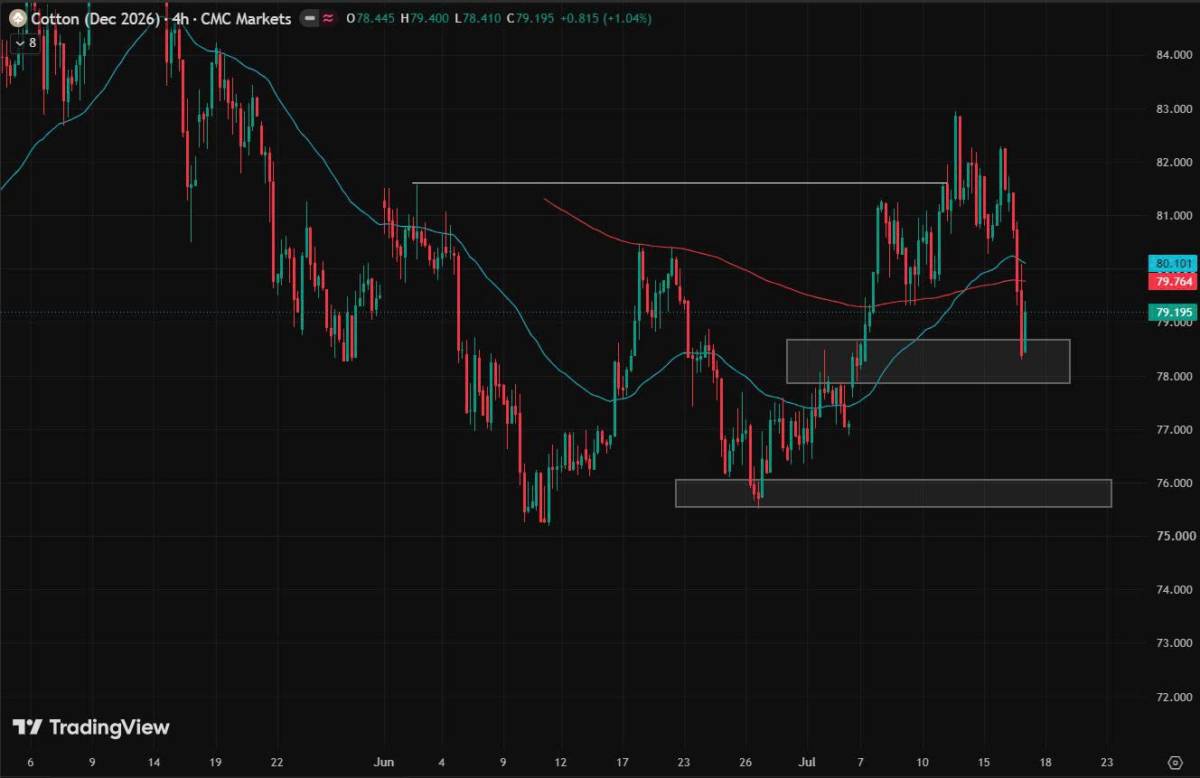Expand the collapsed indicators legend showing 8

pos(25,43)
